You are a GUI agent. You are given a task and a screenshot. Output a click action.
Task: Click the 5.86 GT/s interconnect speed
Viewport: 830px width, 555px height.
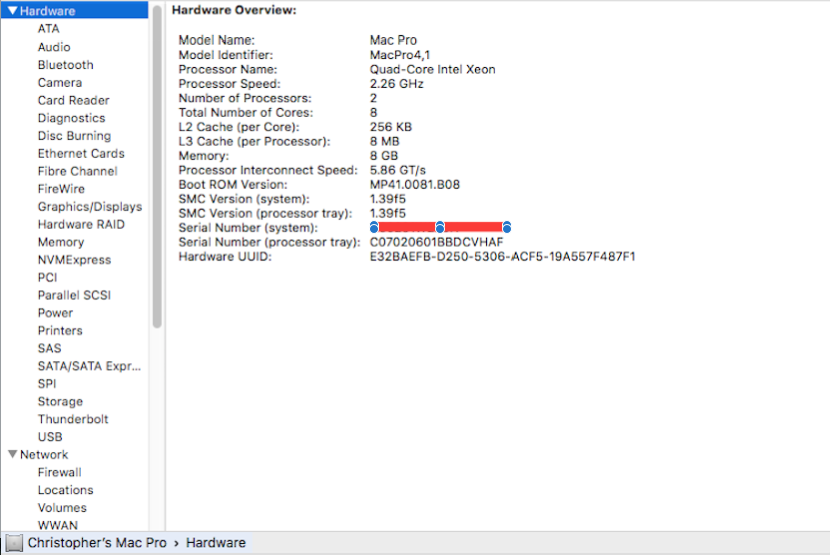398,170
